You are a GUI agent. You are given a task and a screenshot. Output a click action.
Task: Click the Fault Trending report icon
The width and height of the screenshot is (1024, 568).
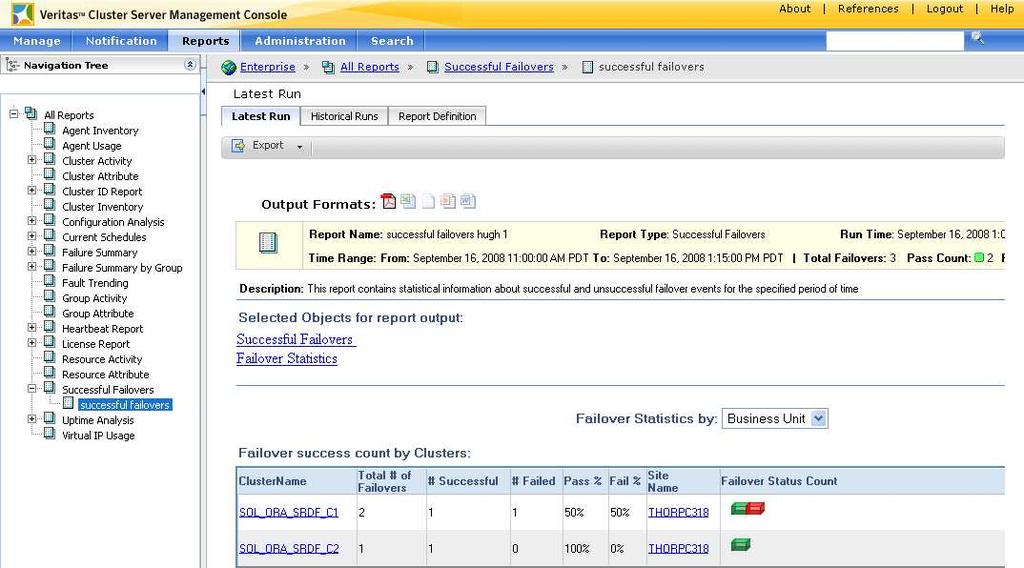point(50,281)
